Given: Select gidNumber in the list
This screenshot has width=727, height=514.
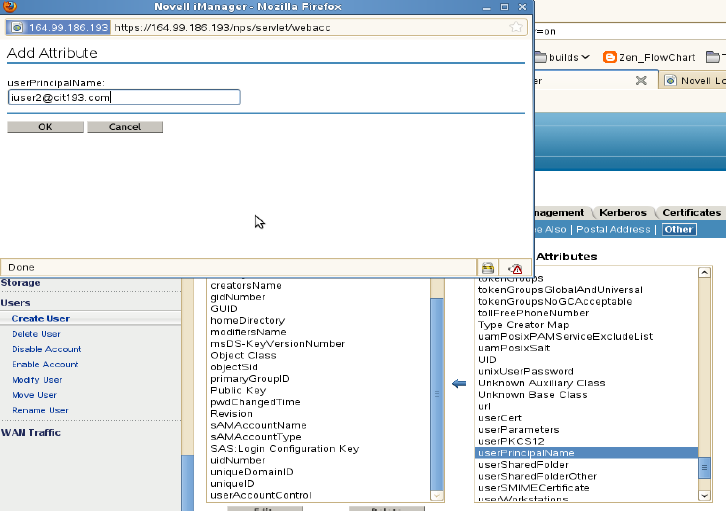Looking at the screenshot, I should pos(238,297).
